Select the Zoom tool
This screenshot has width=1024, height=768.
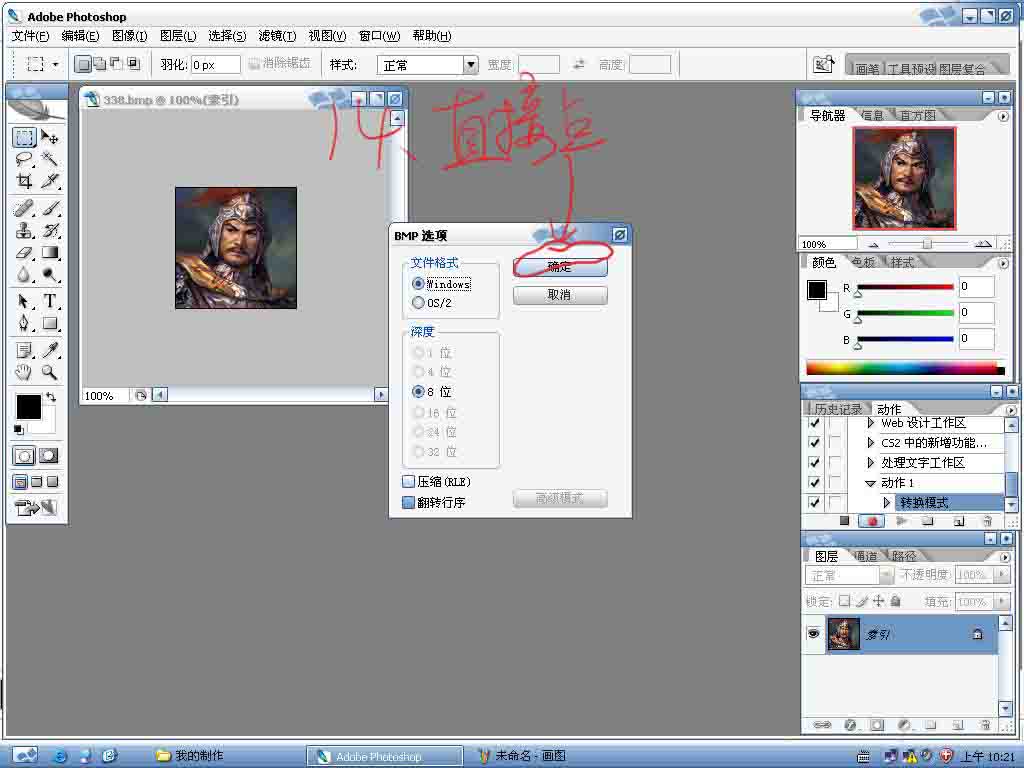50,372
